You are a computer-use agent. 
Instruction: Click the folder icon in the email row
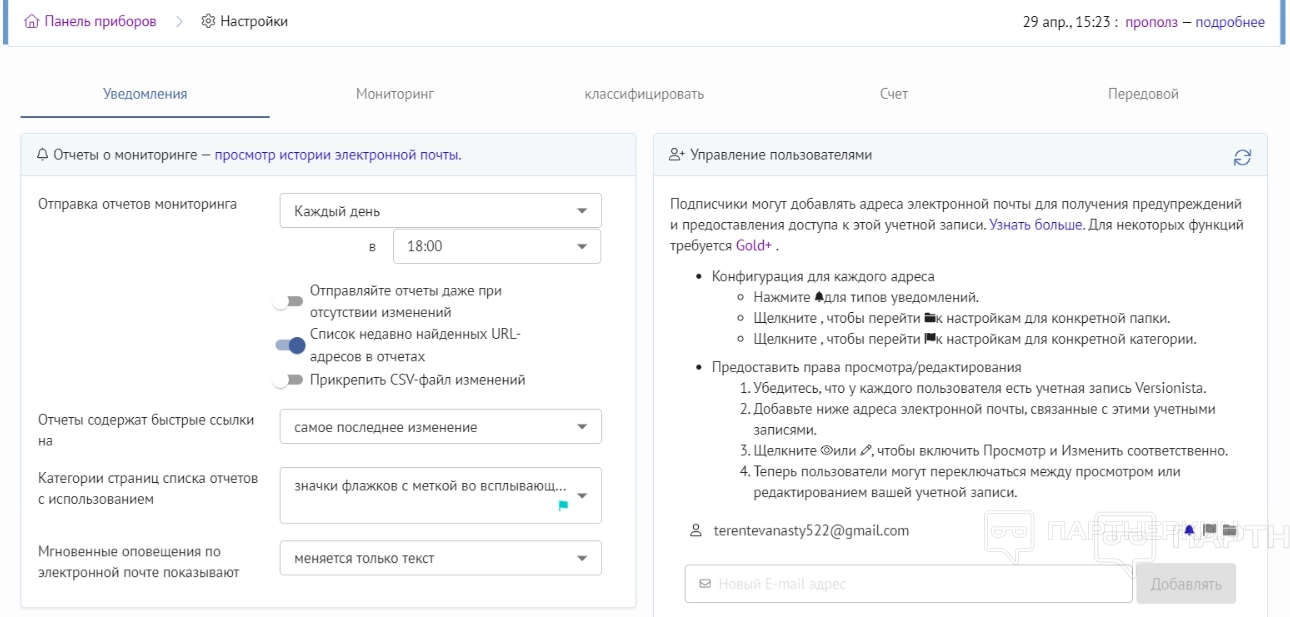point(1229,530)
